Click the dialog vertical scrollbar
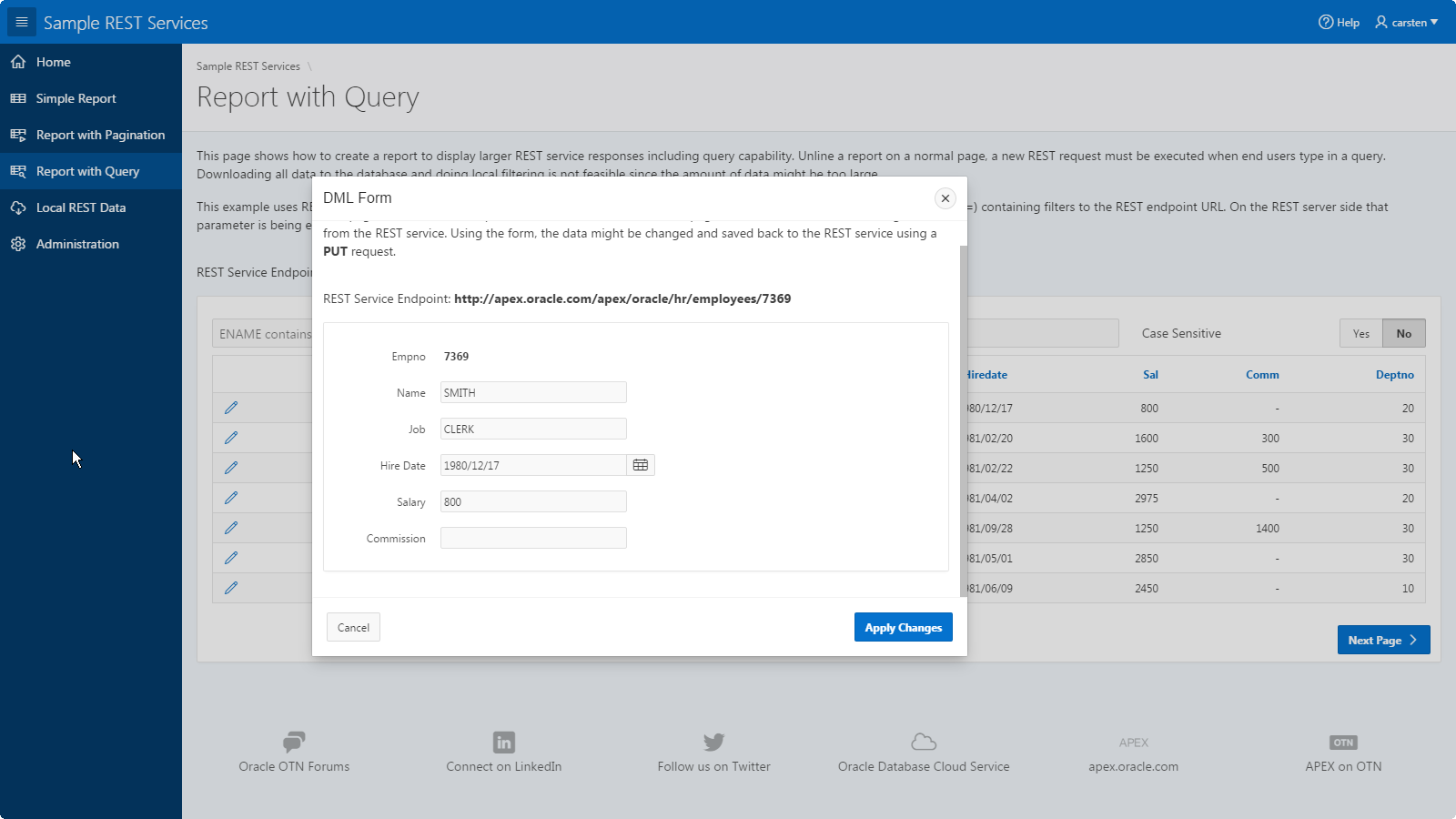The image size is (1456, 819). coord(964,419)
